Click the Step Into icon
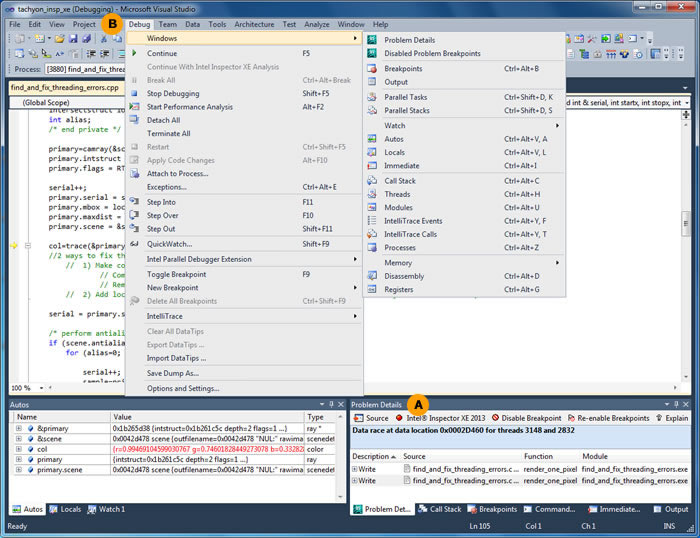 [x=134, y=202]
